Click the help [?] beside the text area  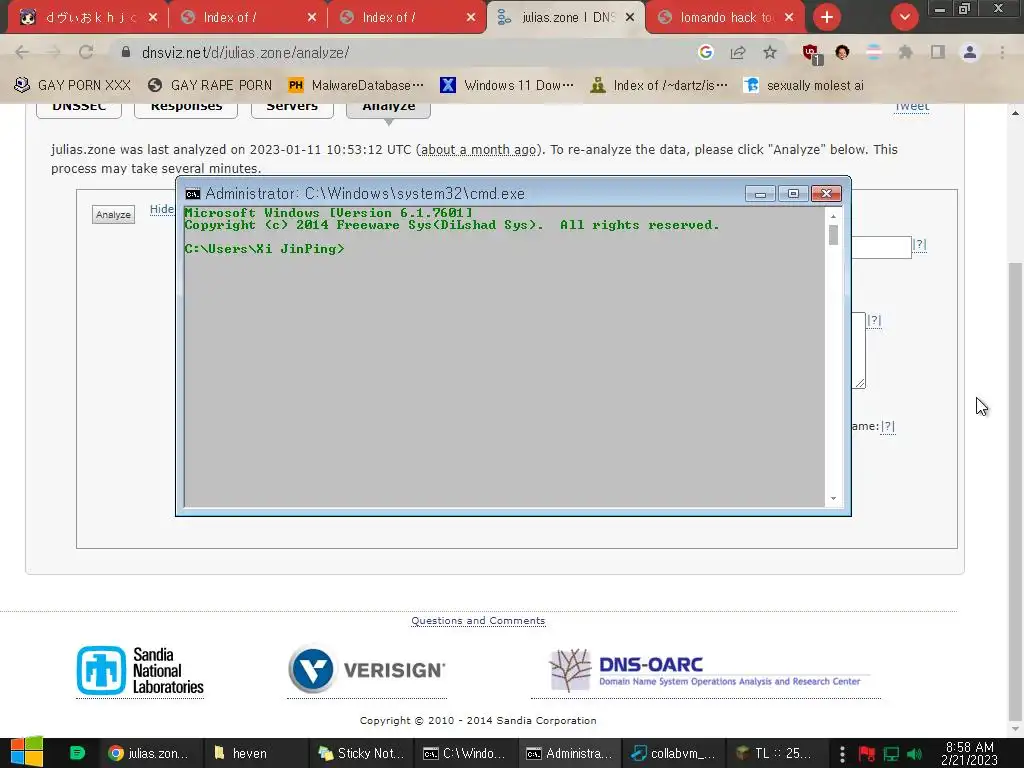(x=874, y=320)
